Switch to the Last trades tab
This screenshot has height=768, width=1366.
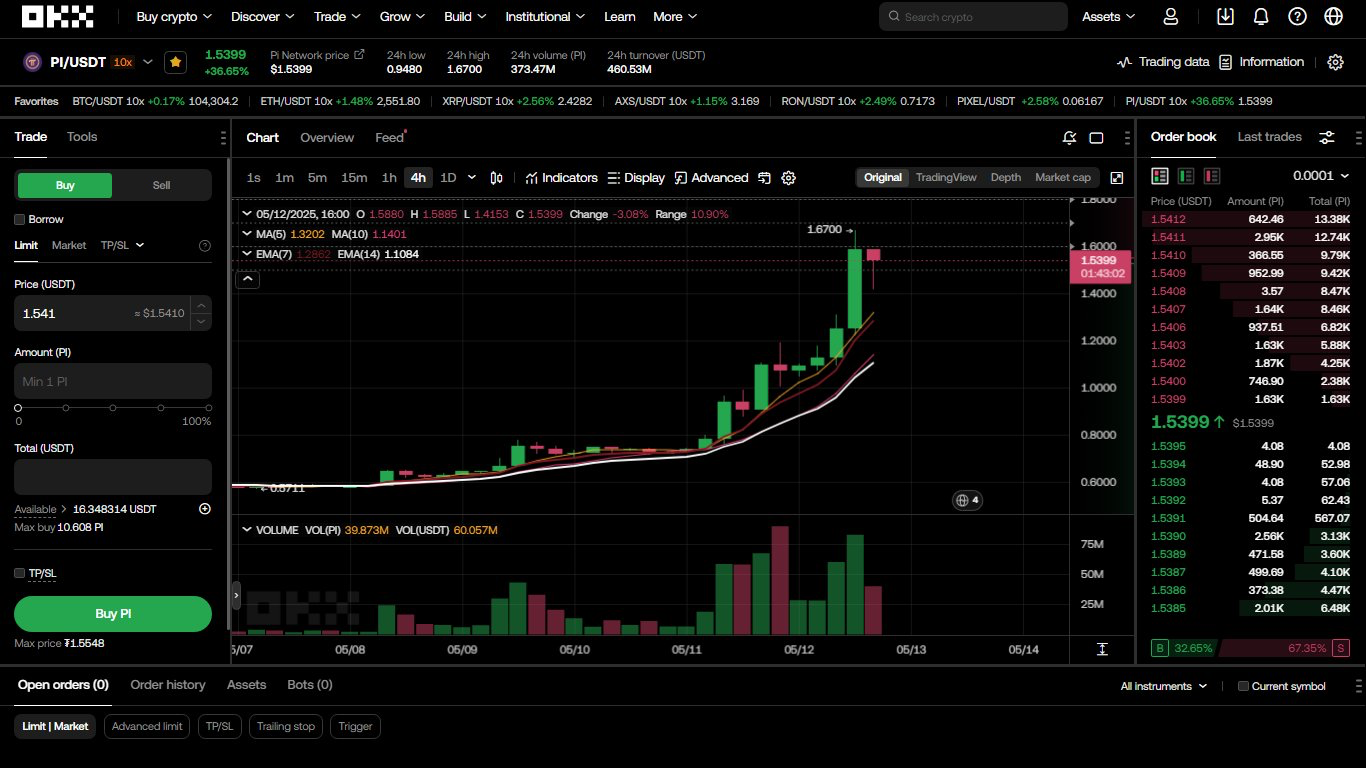point(1269,137)
